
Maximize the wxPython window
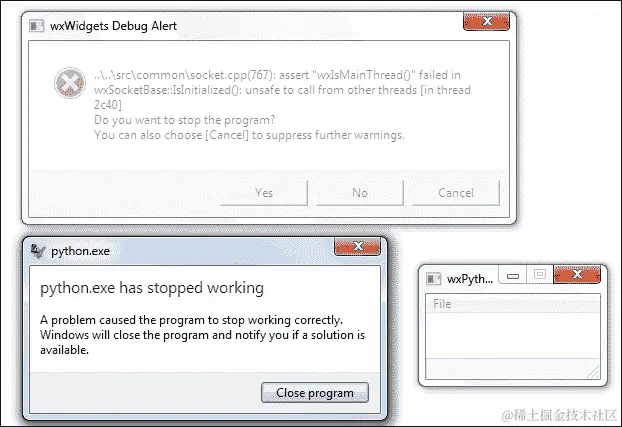click(x=540, y=275)
